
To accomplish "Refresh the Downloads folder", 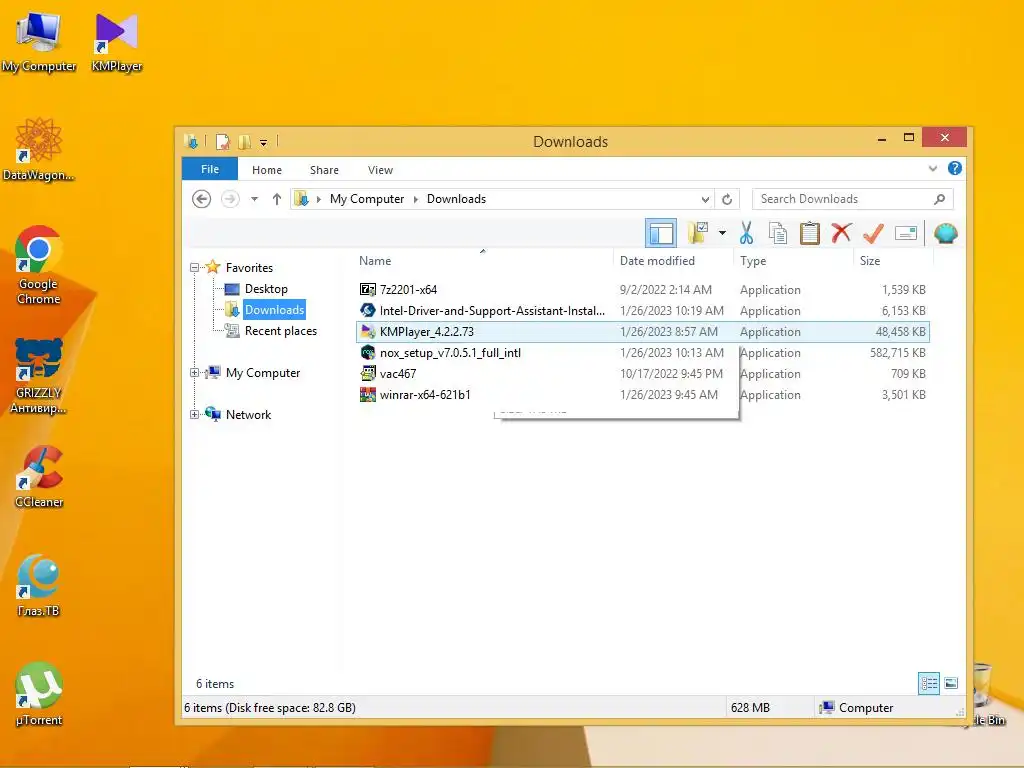I will point(727,199).
